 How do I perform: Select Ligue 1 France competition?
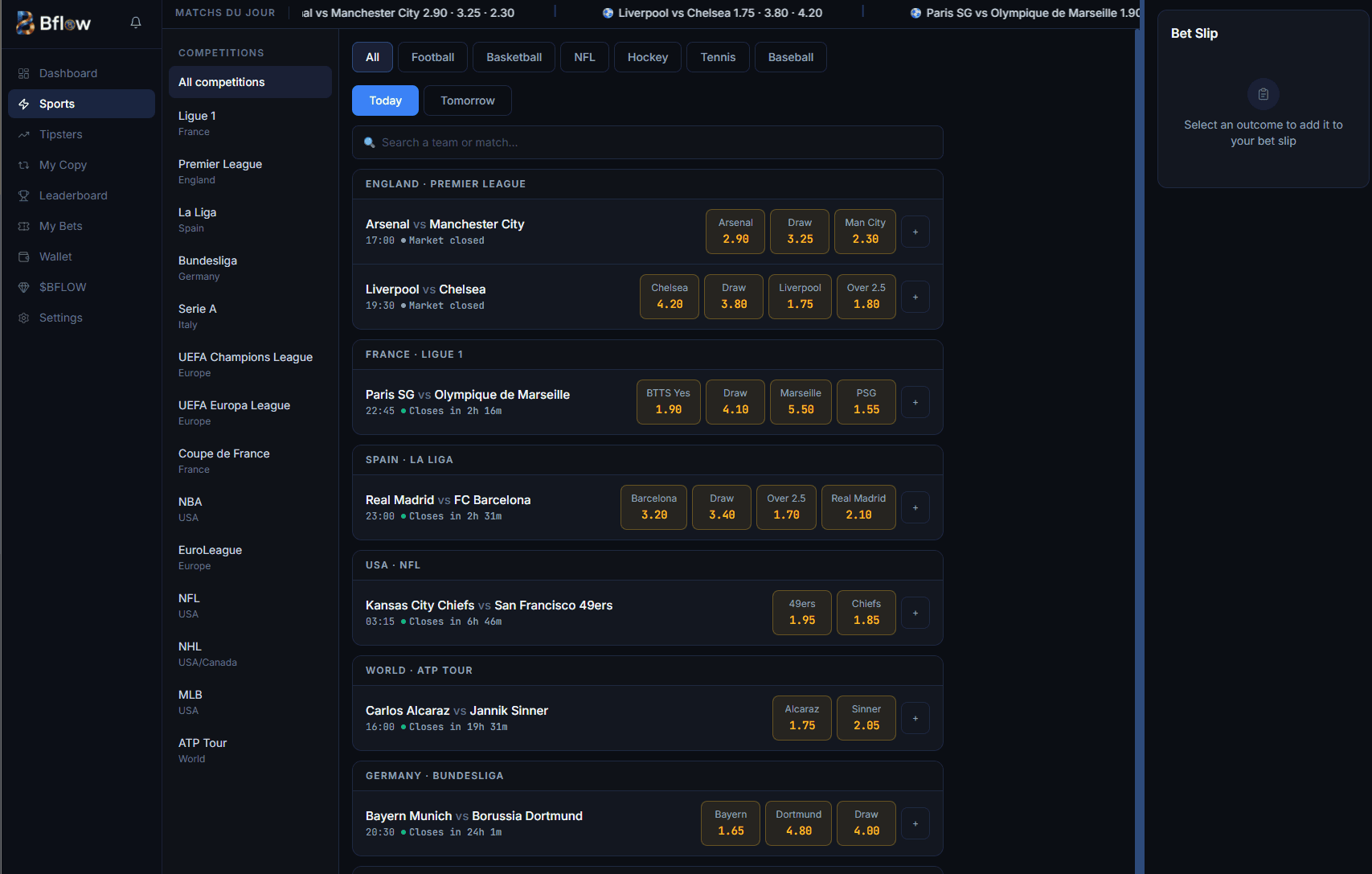point(250,123)
